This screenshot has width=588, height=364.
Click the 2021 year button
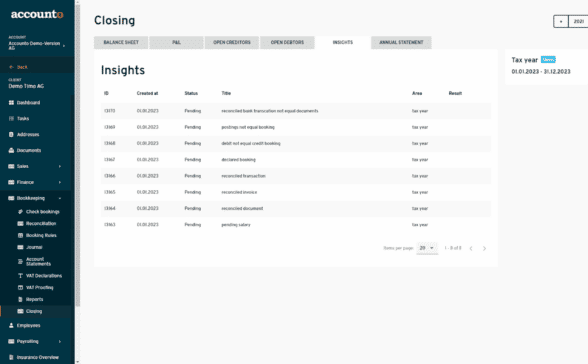578,21
